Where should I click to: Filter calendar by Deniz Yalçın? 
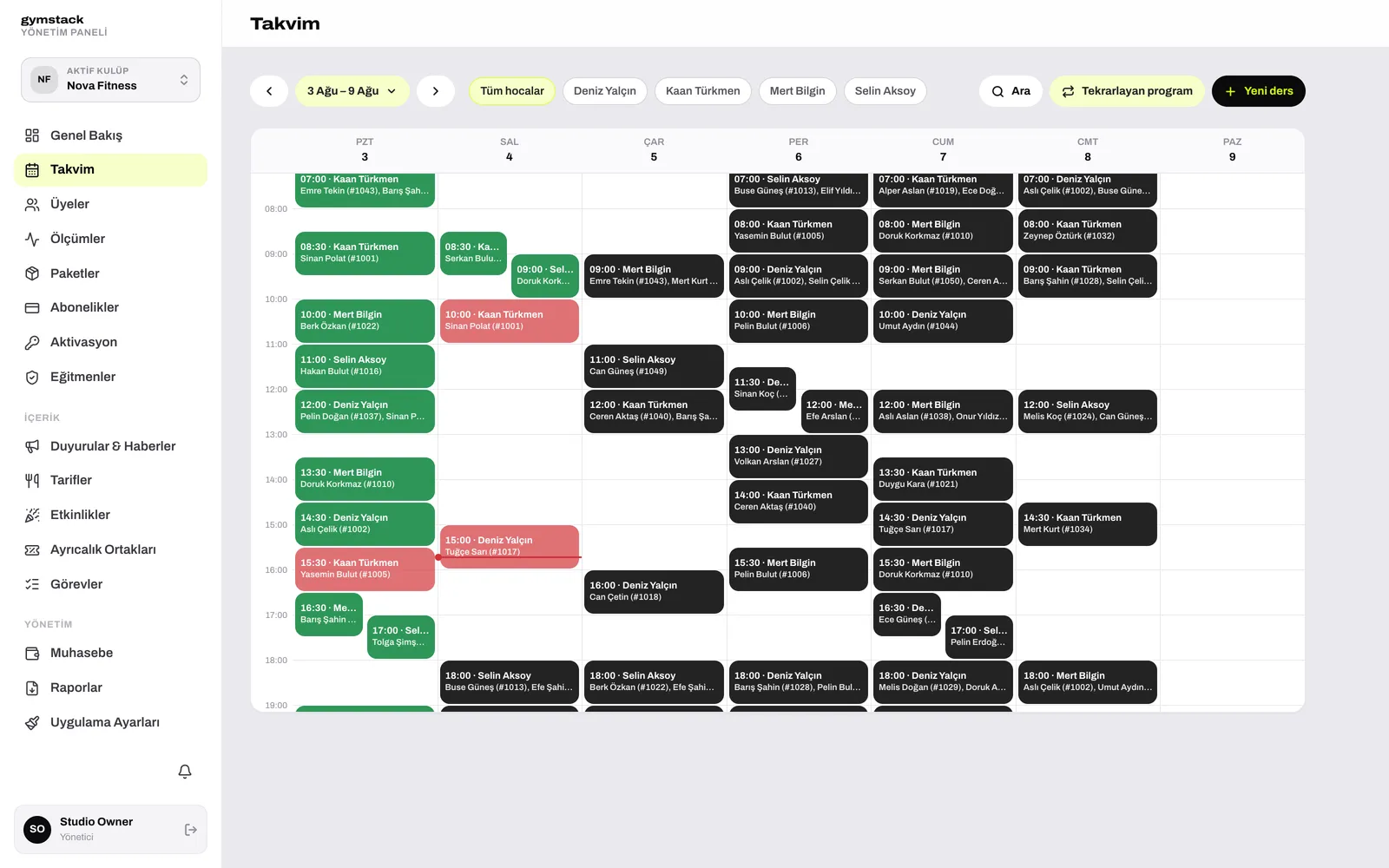pyautogui.click(x=605, y=91)
